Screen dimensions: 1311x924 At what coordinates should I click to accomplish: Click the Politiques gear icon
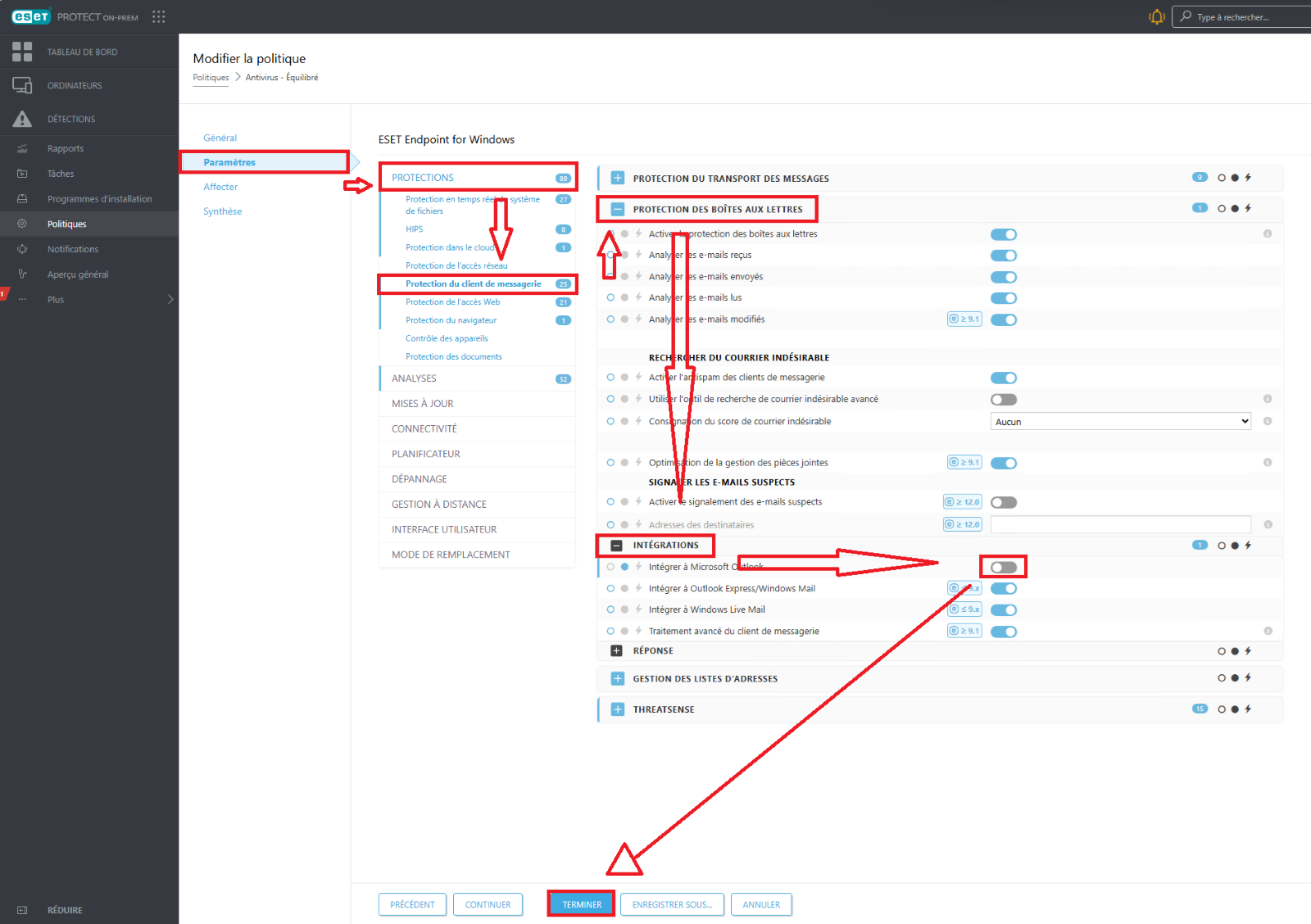coord(22,224)
